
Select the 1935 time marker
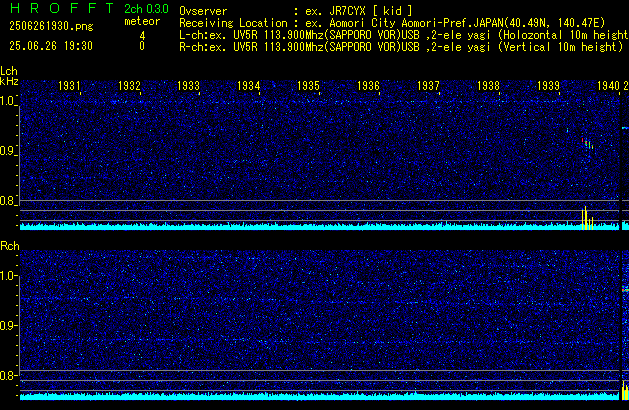(x=308, y=86)
